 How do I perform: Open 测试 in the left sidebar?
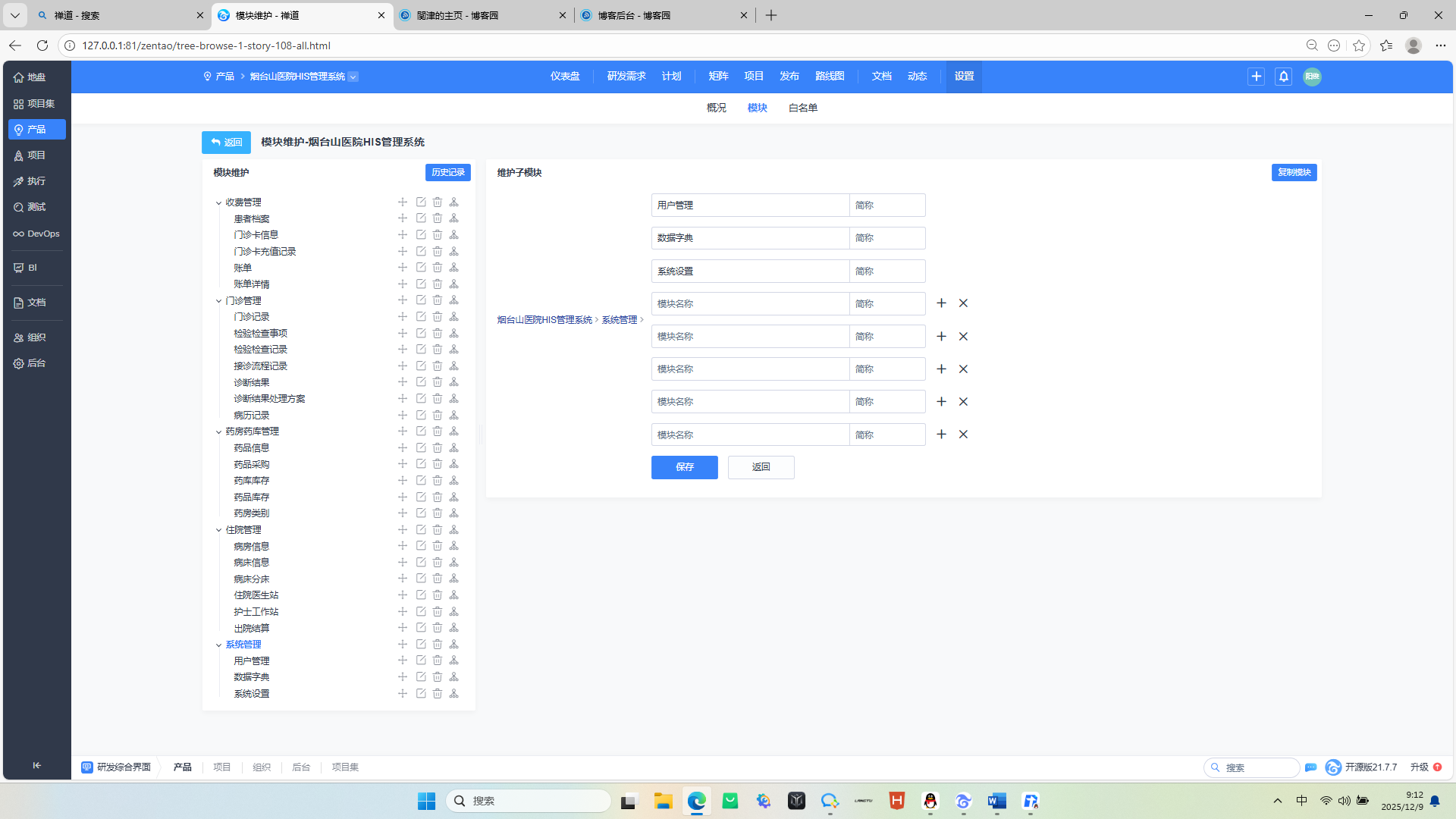click(36, 207)
